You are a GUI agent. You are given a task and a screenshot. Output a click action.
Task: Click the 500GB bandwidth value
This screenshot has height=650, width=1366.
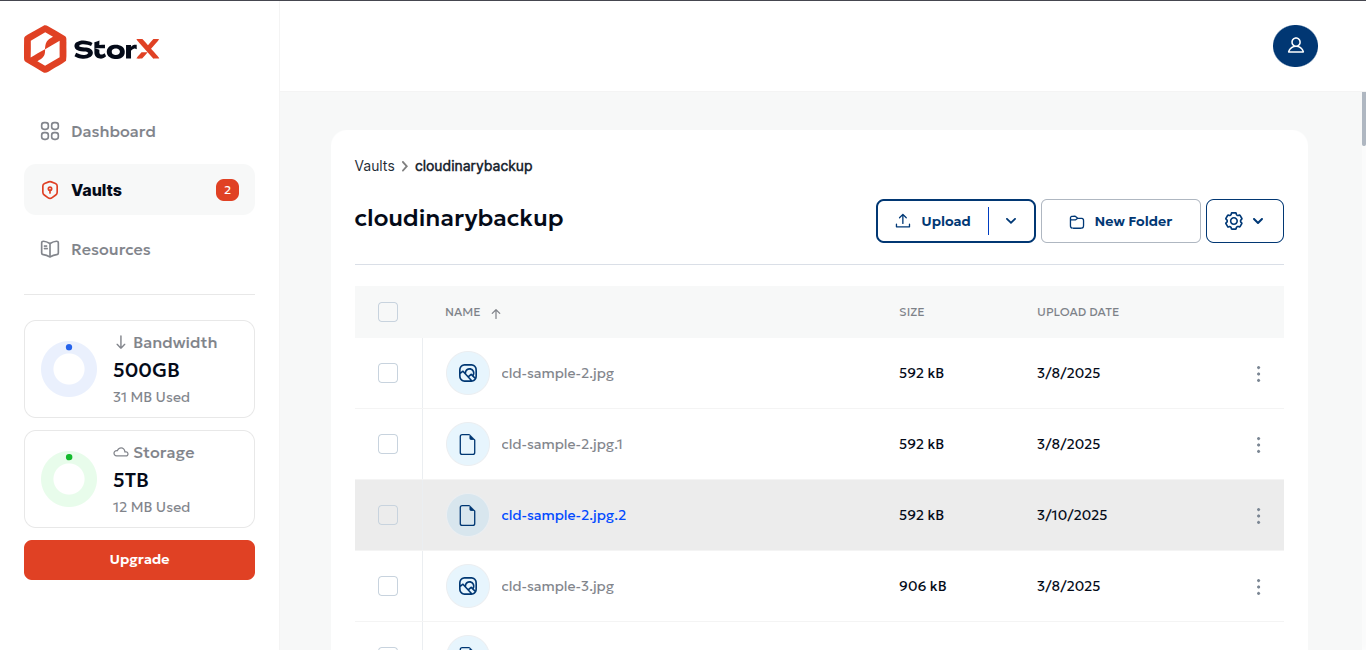[147, 370]
